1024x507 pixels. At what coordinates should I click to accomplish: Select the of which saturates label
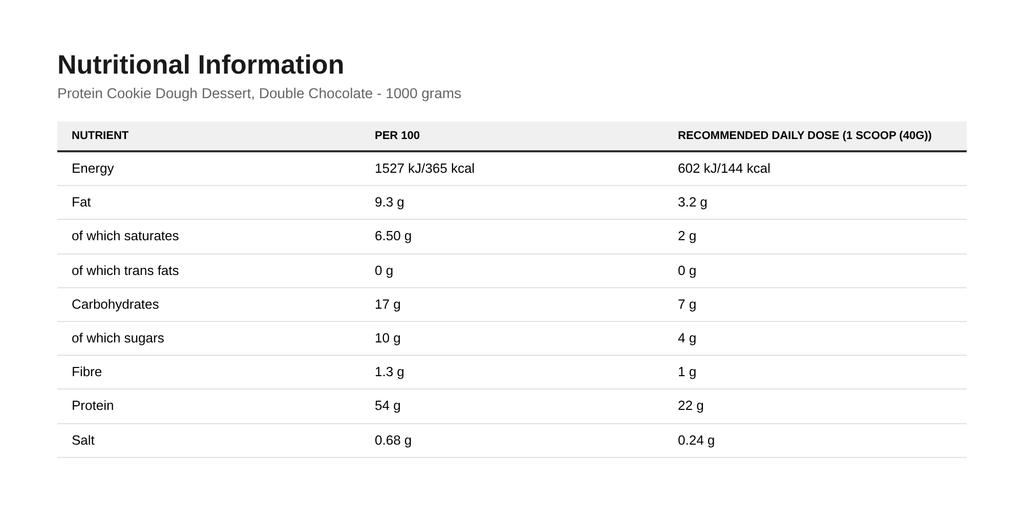tap(125, 236)
